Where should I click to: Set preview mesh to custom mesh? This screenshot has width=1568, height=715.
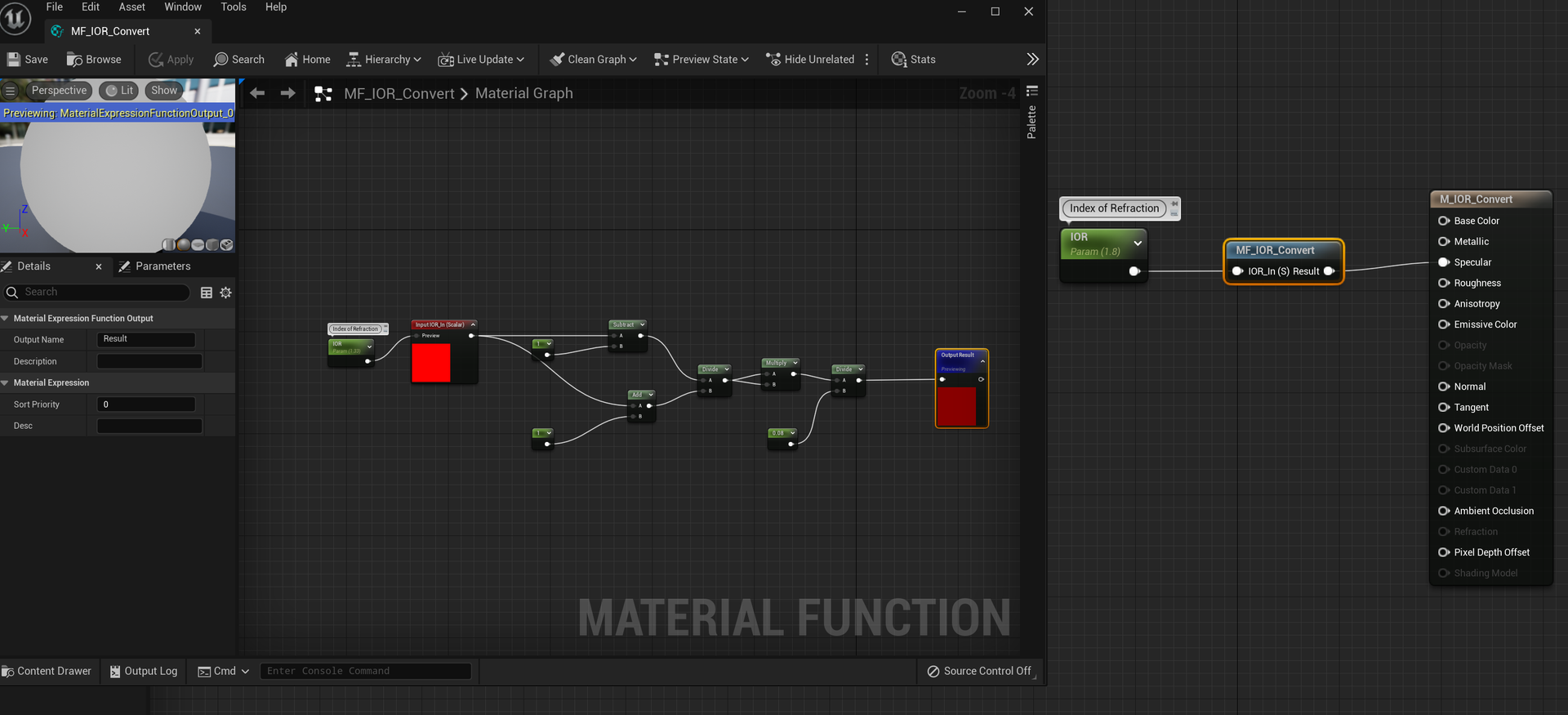pyautogui.click(x=227, y=244)
